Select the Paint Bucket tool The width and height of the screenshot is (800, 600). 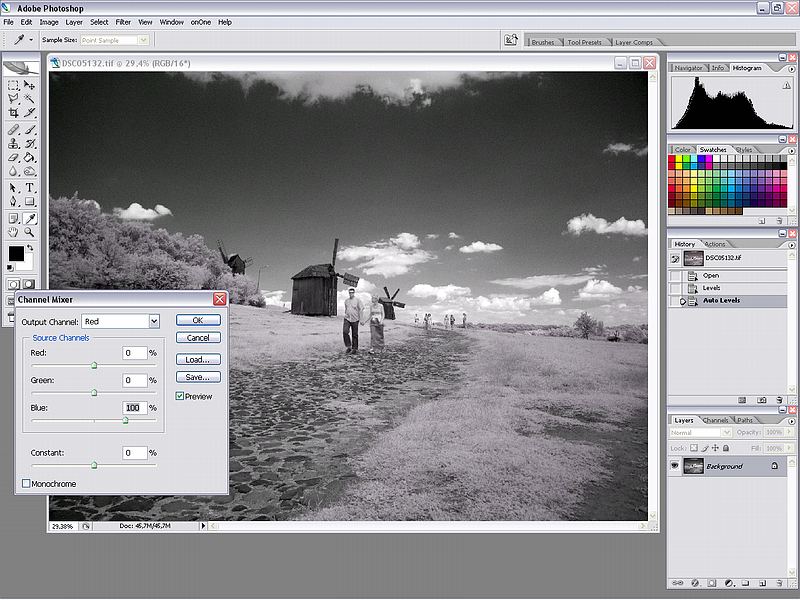point(30,158)
